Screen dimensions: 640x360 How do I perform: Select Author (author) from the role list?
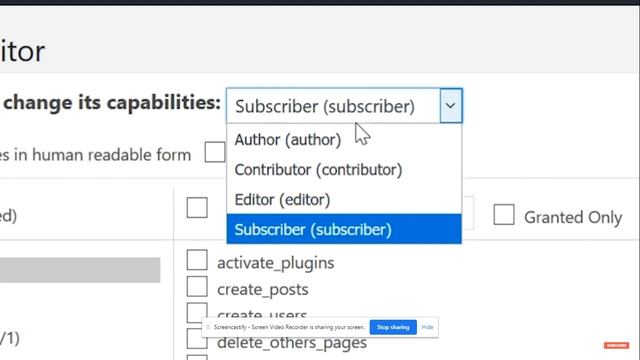pyautogui.click(x=344, y=140)
